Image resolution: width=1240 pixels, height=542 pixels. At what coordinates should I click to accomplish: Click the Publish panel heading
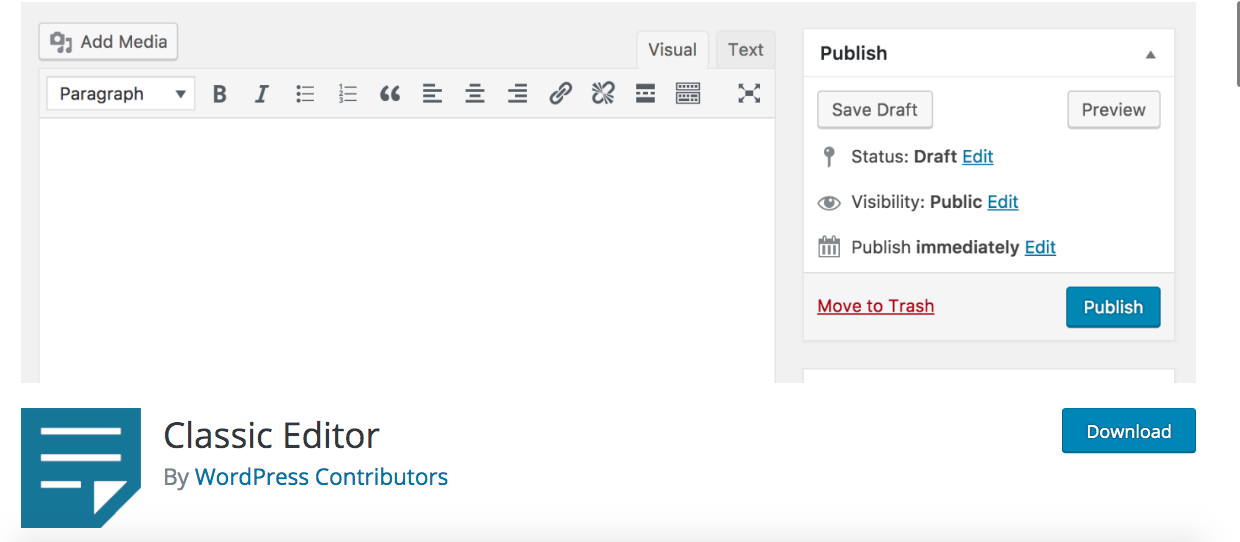(854, 53)
